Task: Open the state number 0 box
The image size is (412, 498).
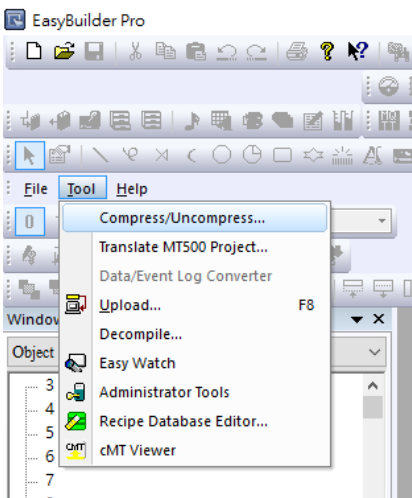Action: coord(30,221)
